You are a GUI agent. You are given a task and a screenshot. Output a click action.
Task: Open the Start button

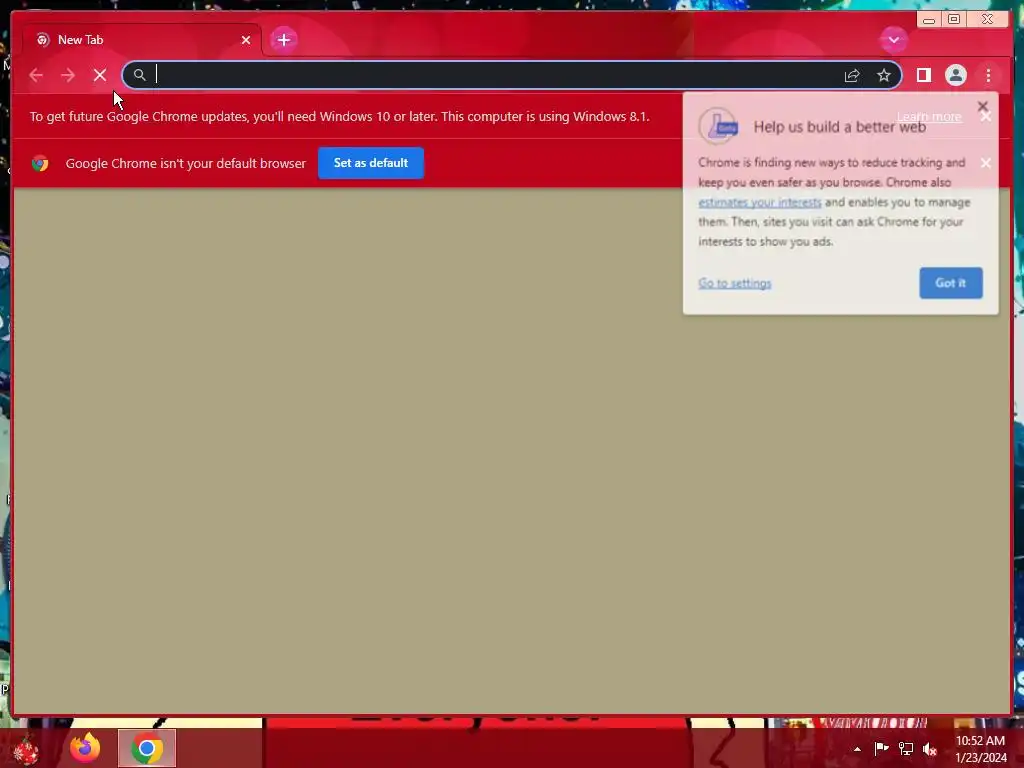[25, 749]
